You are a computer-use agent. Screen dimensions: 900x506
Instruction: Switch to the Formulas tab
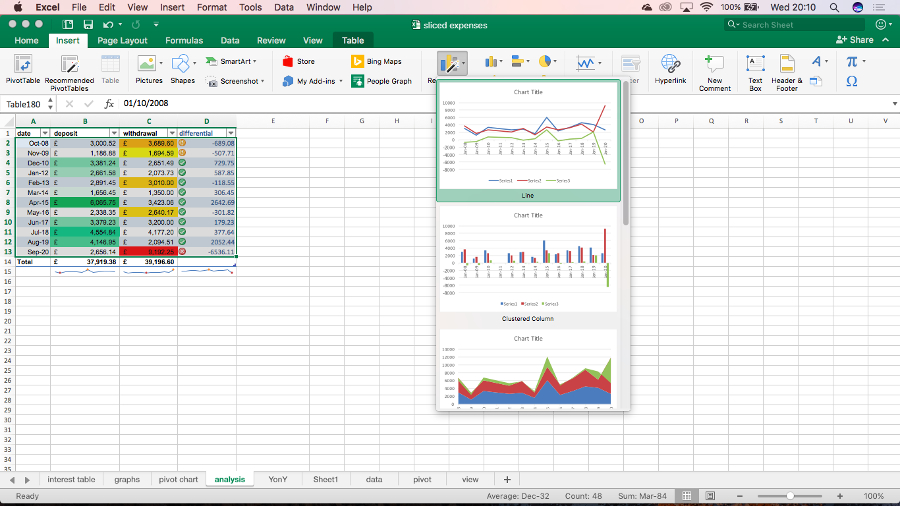[184, 40]
